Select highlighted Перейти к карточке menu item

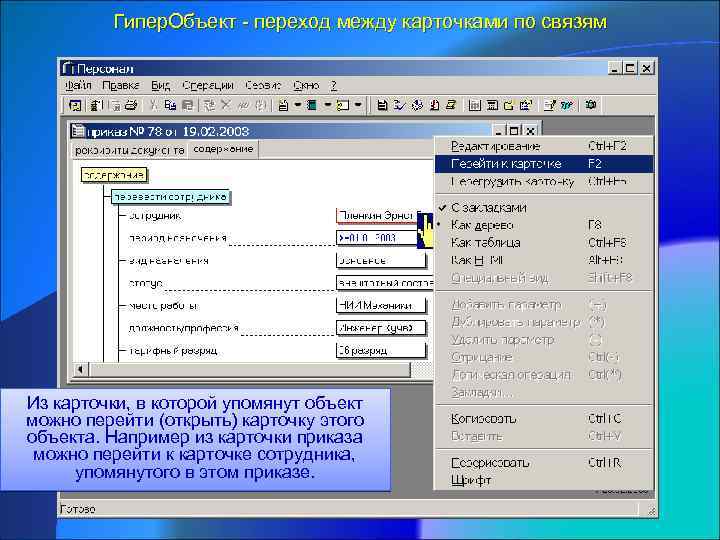[544, 164]
